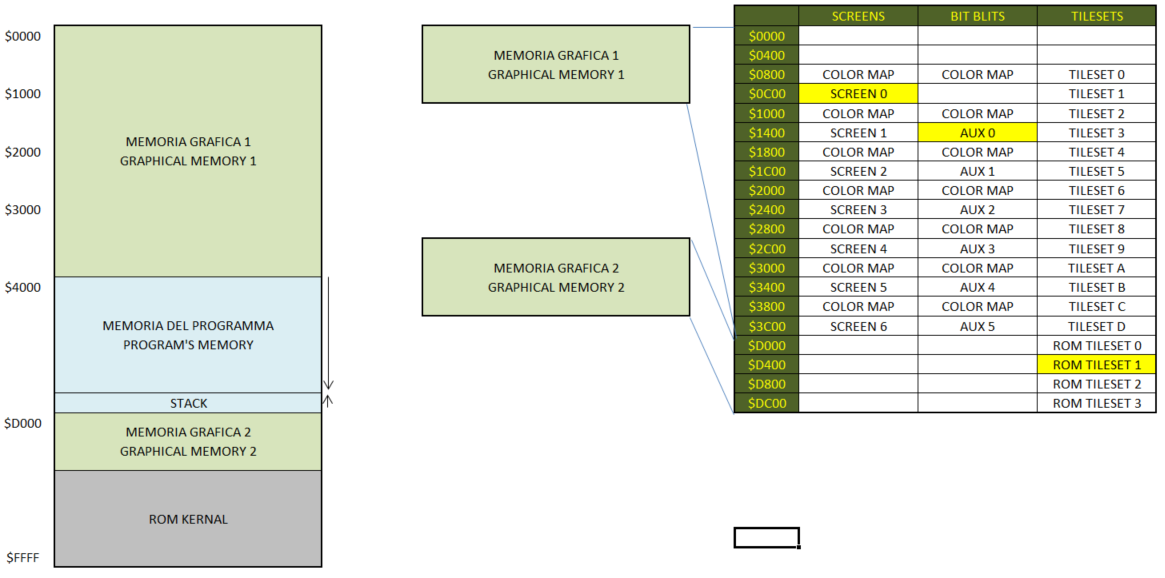Viewport: 1165px width, 578px height.
Task: Select the TILESET D cell
Action: (x=1096, y=326)
